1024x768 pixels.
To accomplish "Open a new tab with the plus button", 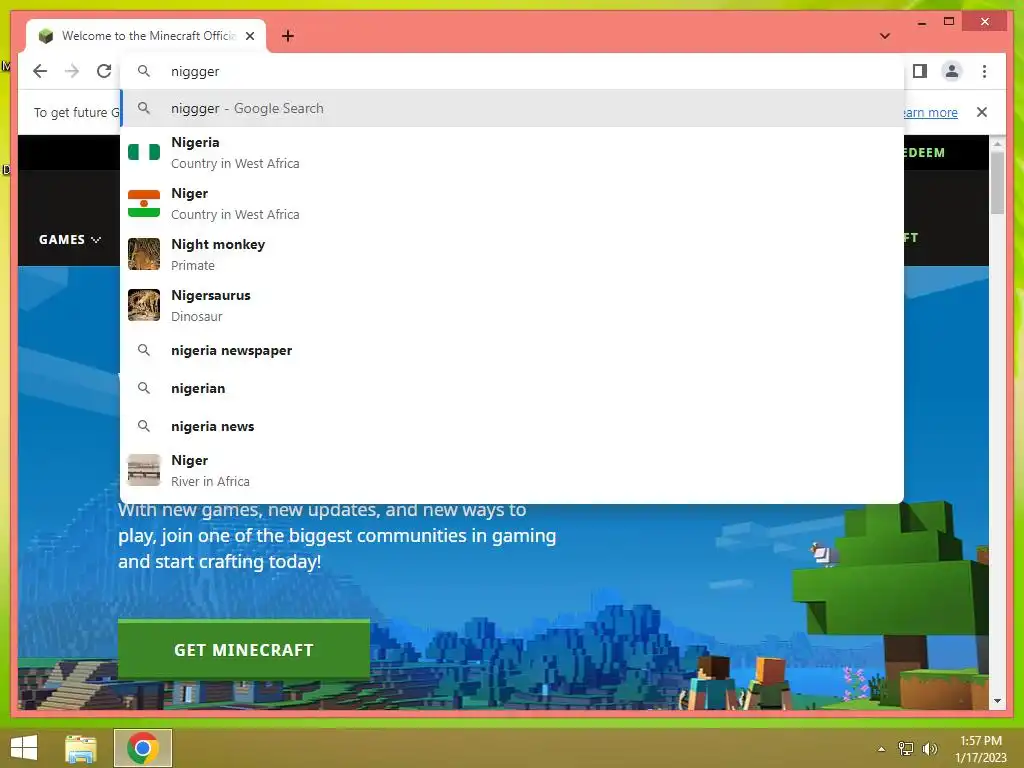I will pyautogui.click(x=288, y=36).
